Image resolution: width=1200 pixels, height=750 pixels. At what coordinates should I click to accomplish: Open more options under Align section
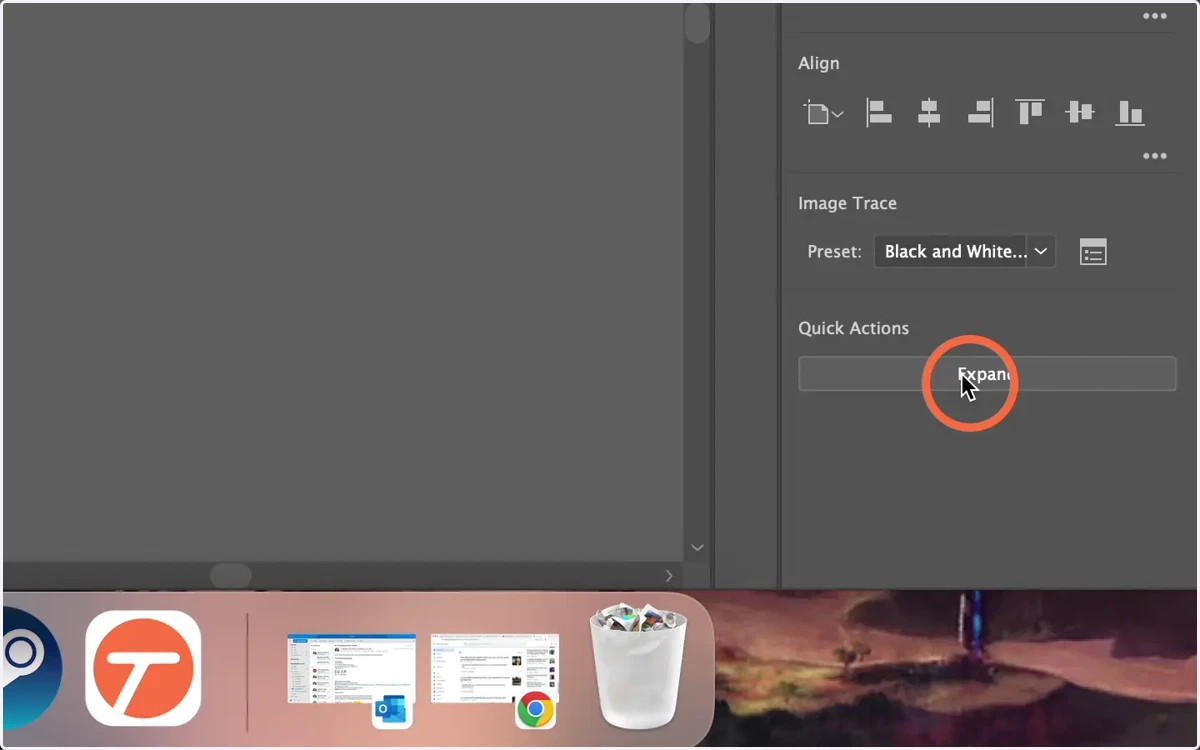1155,156
